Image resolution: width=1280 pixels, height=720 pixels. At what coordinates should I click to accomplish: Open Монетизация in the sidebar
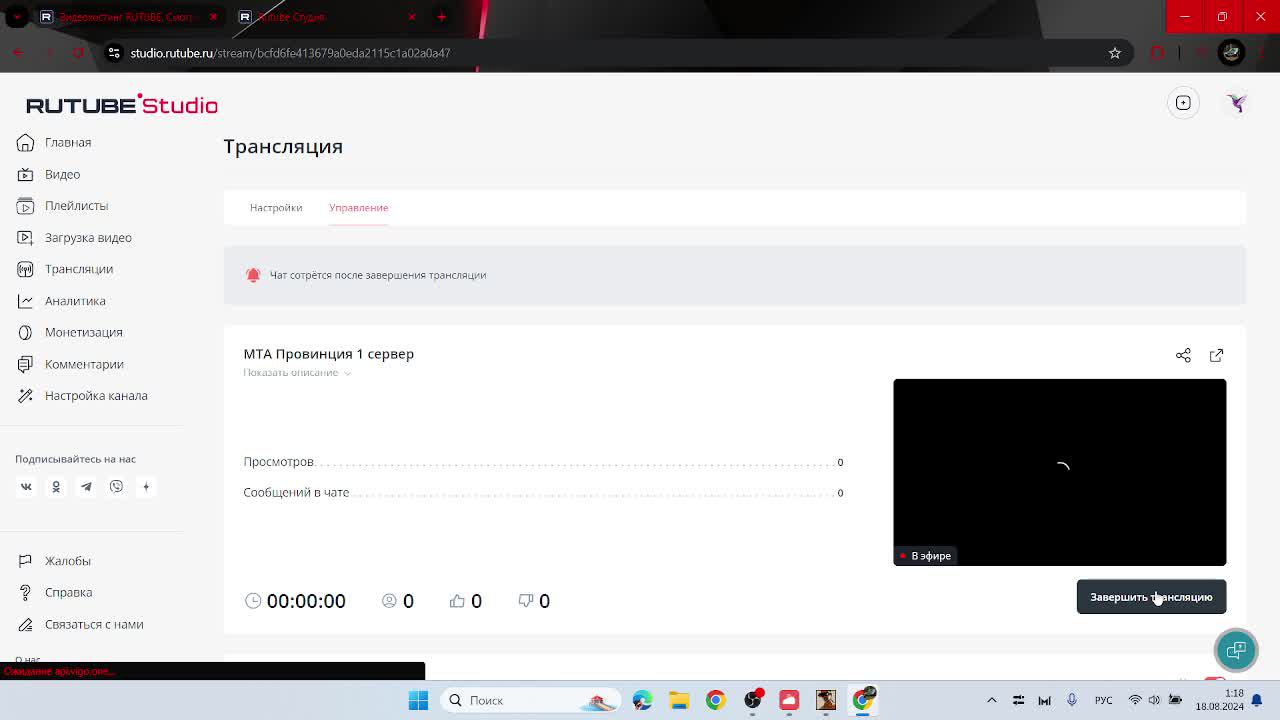[69, 332]
